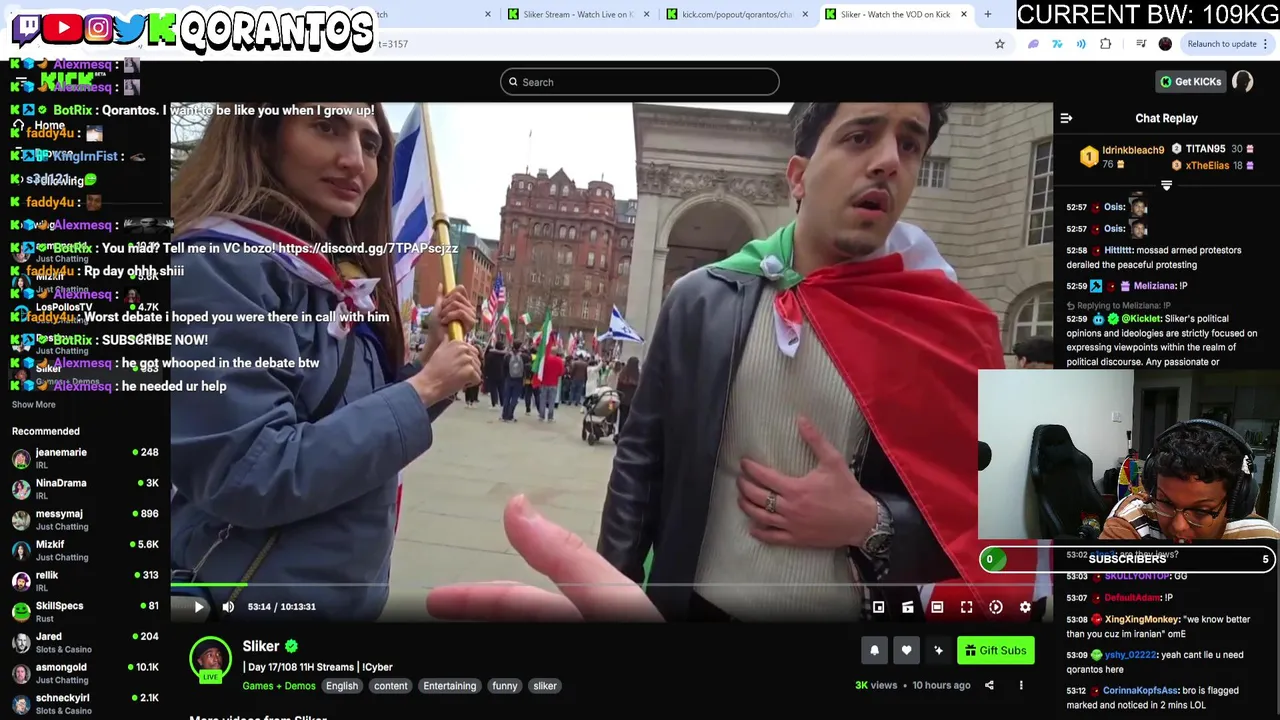Toggle the notification bell for Sliker
This screenshot has width=1280, height=720.
coord(874,650)
